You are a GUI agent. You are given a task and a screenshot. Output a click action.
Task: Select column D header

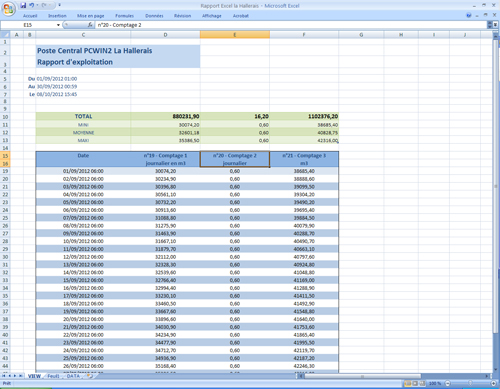(x=165, y=35)
